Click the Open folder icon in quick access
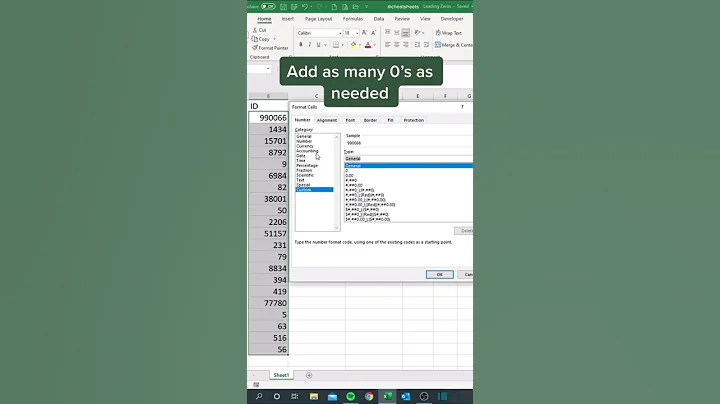Screen dimensions: 720x404 coord(355,7)
